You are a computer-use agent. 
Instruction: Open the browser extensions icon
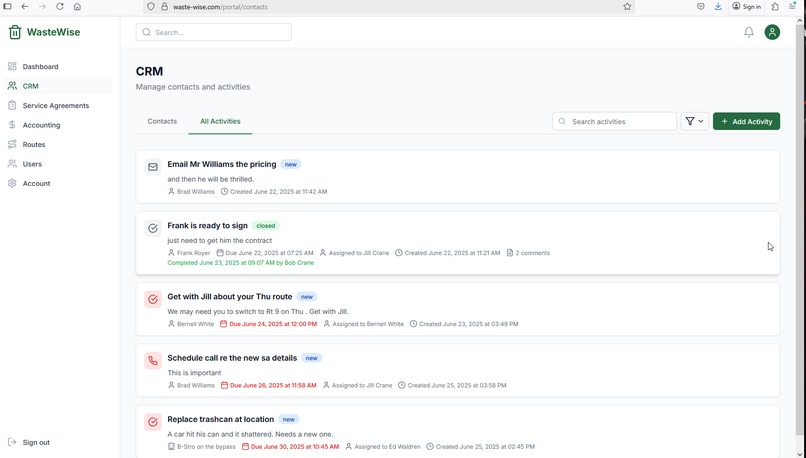[775, 7]
